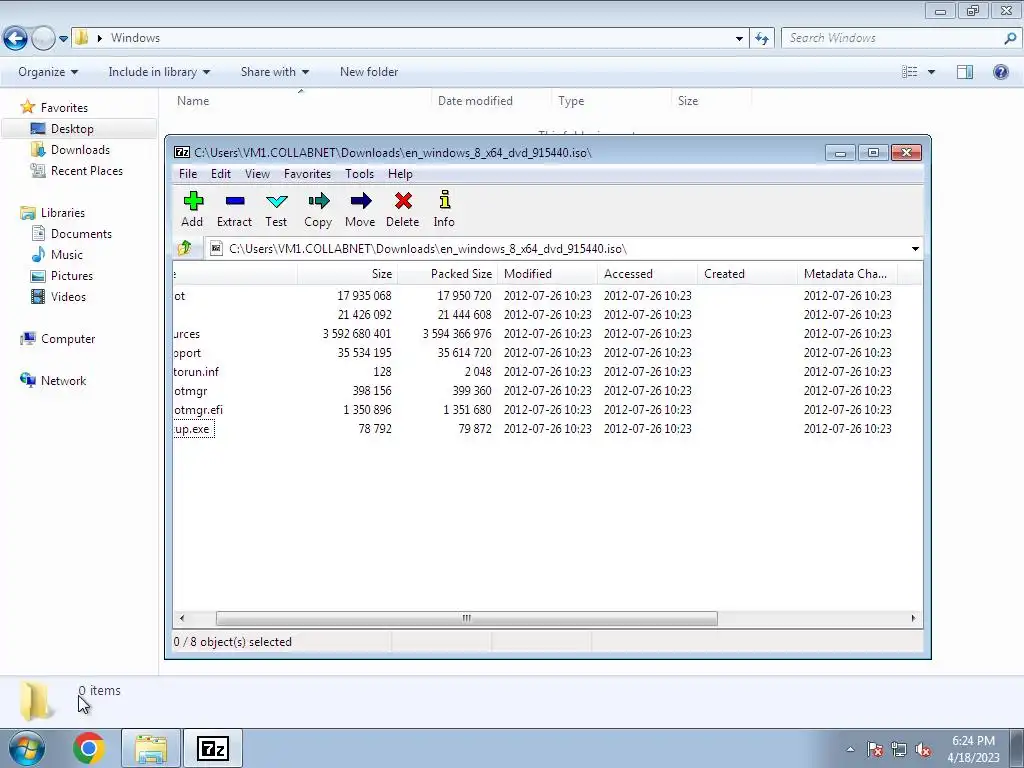Click the horizontal scrollbar thumb in 7-Zip
Viewport: 1024px width, 768px height.
(x=466, y=618)
